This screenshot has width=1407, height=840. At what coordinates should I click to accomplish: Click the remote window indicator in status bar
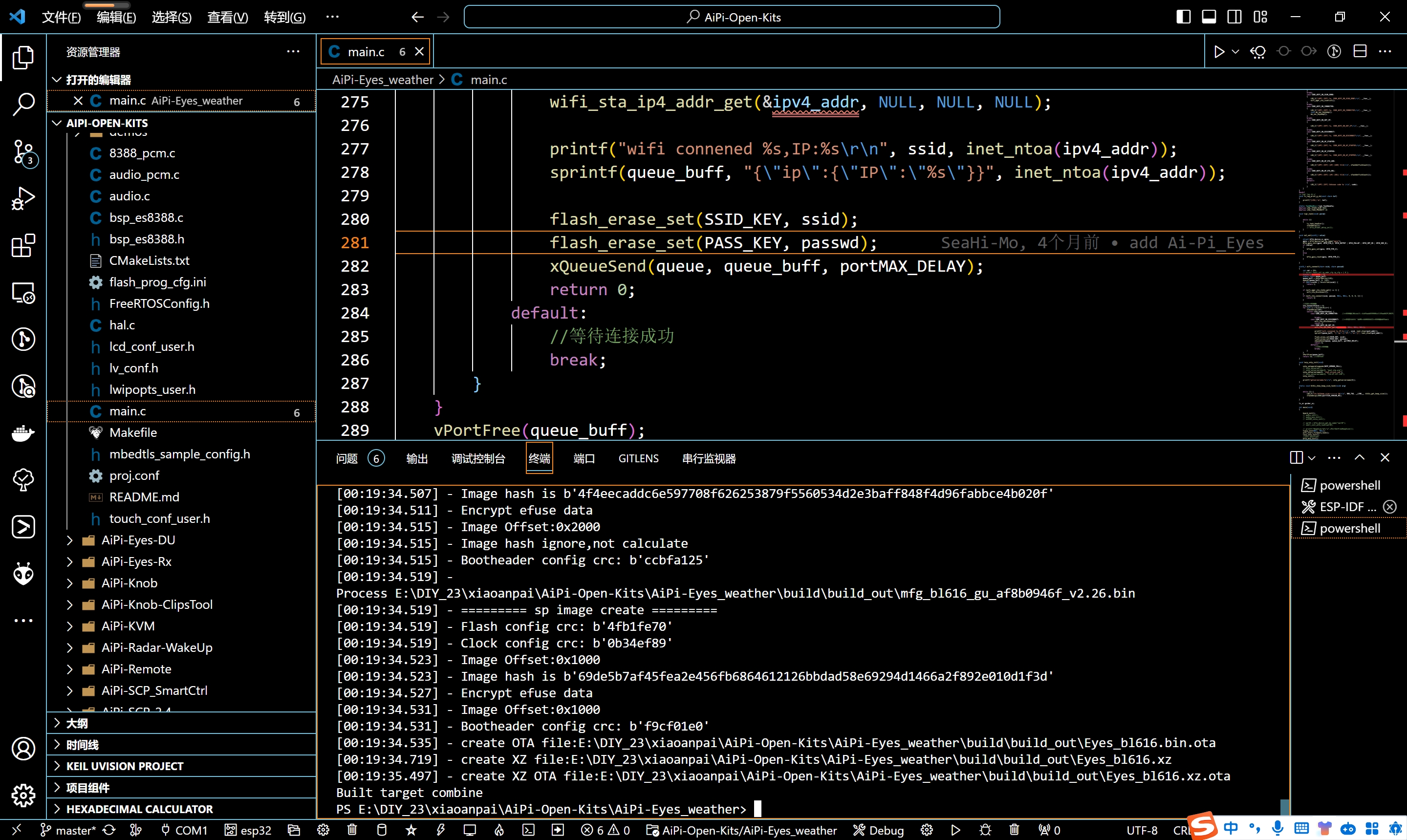pyautogui.click(x=16, y=830)
